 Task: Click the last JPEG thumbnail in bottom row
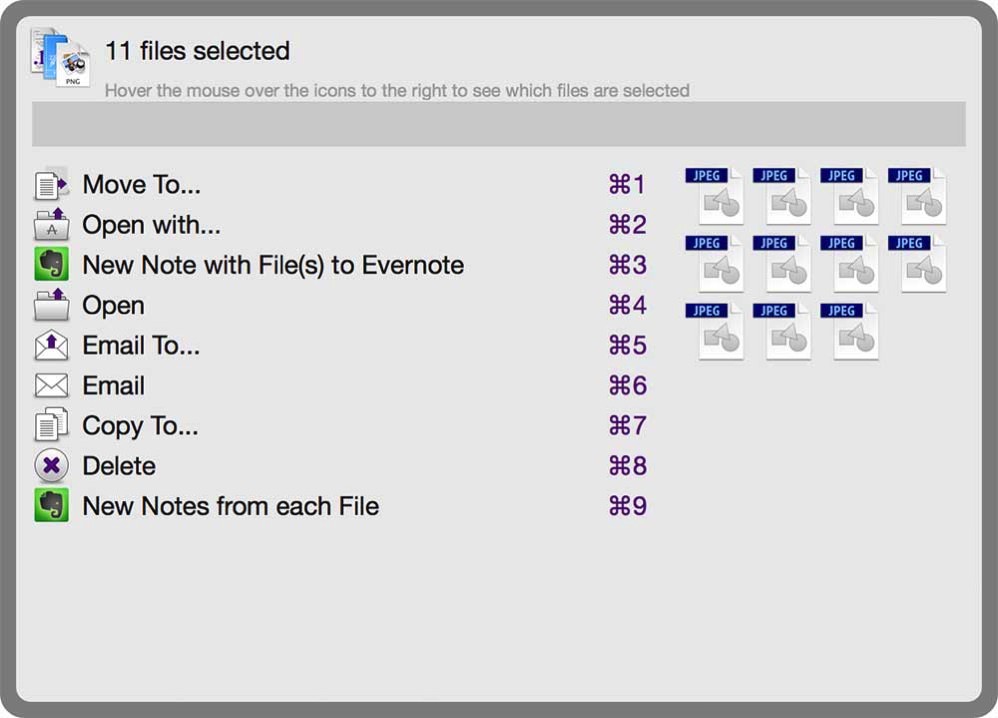(x=852, y=330)
